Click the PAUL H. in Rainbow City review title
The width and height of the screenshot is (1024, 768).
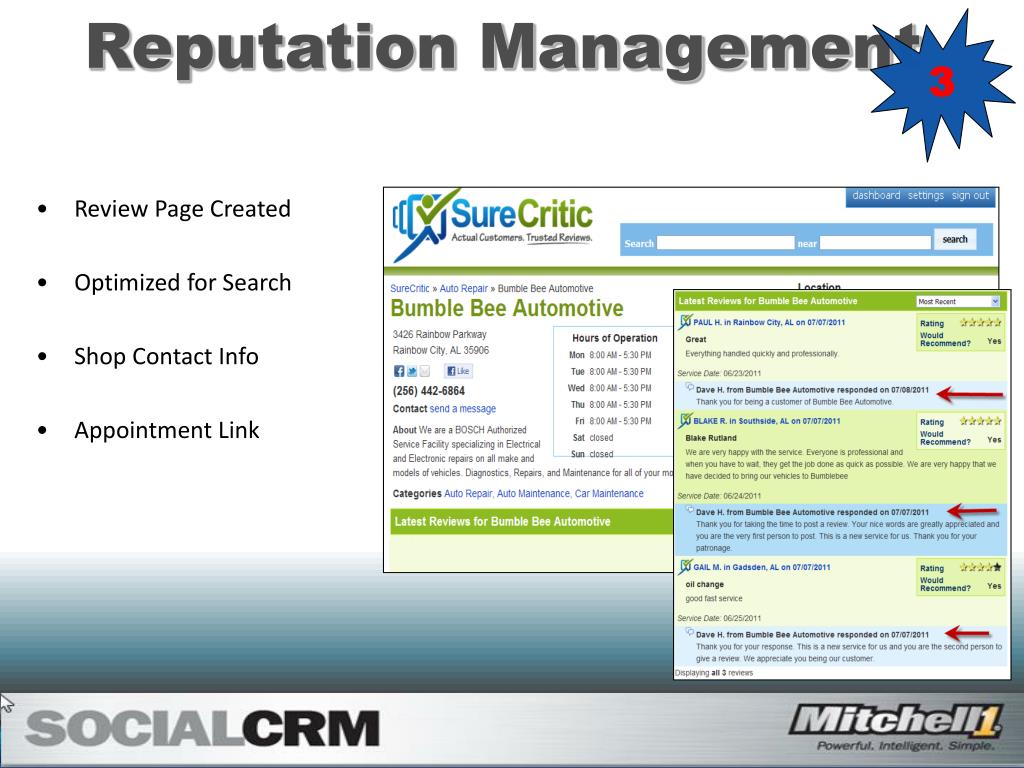769,322
